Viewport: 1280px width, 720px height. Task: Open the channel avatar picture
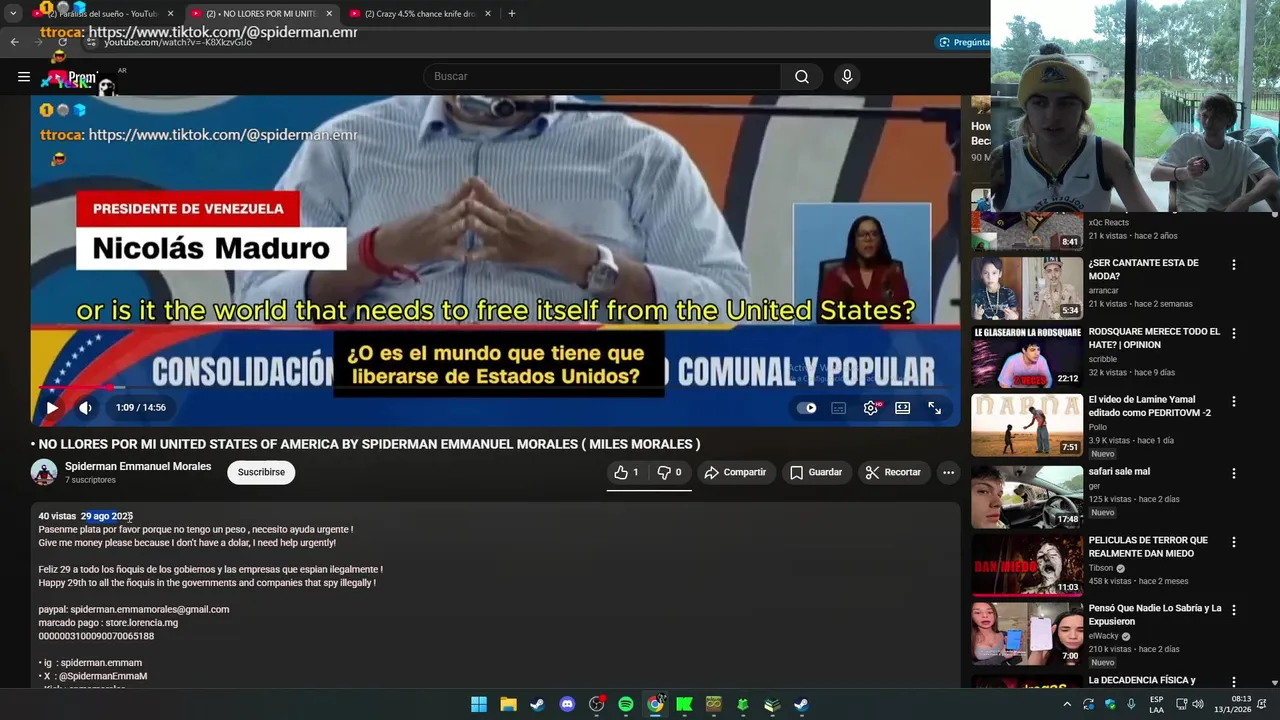pyautogui.click(x=44, y=472)
